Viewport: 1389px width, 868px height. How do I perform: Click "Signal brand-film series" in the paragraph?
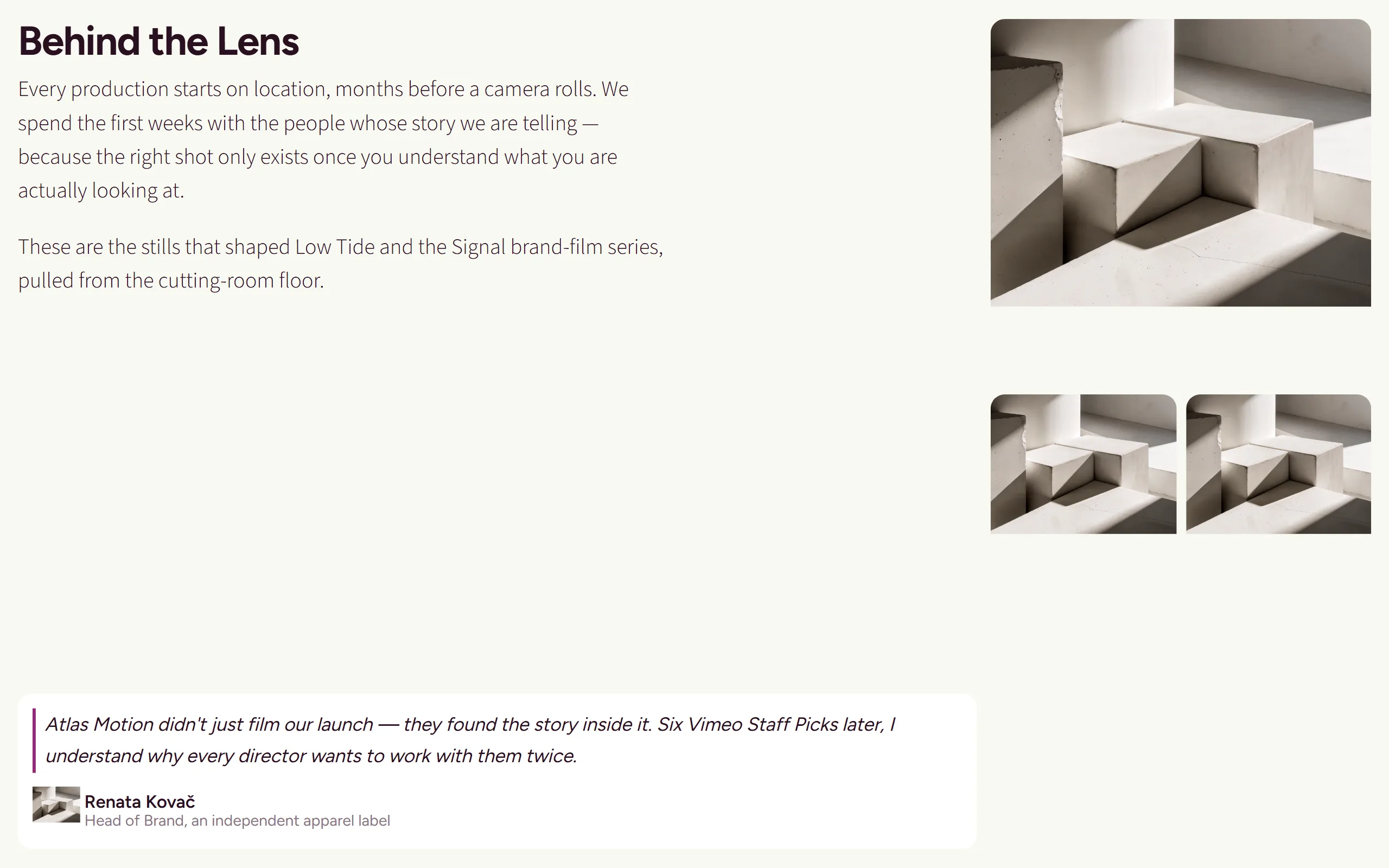(x=556, y=247)
